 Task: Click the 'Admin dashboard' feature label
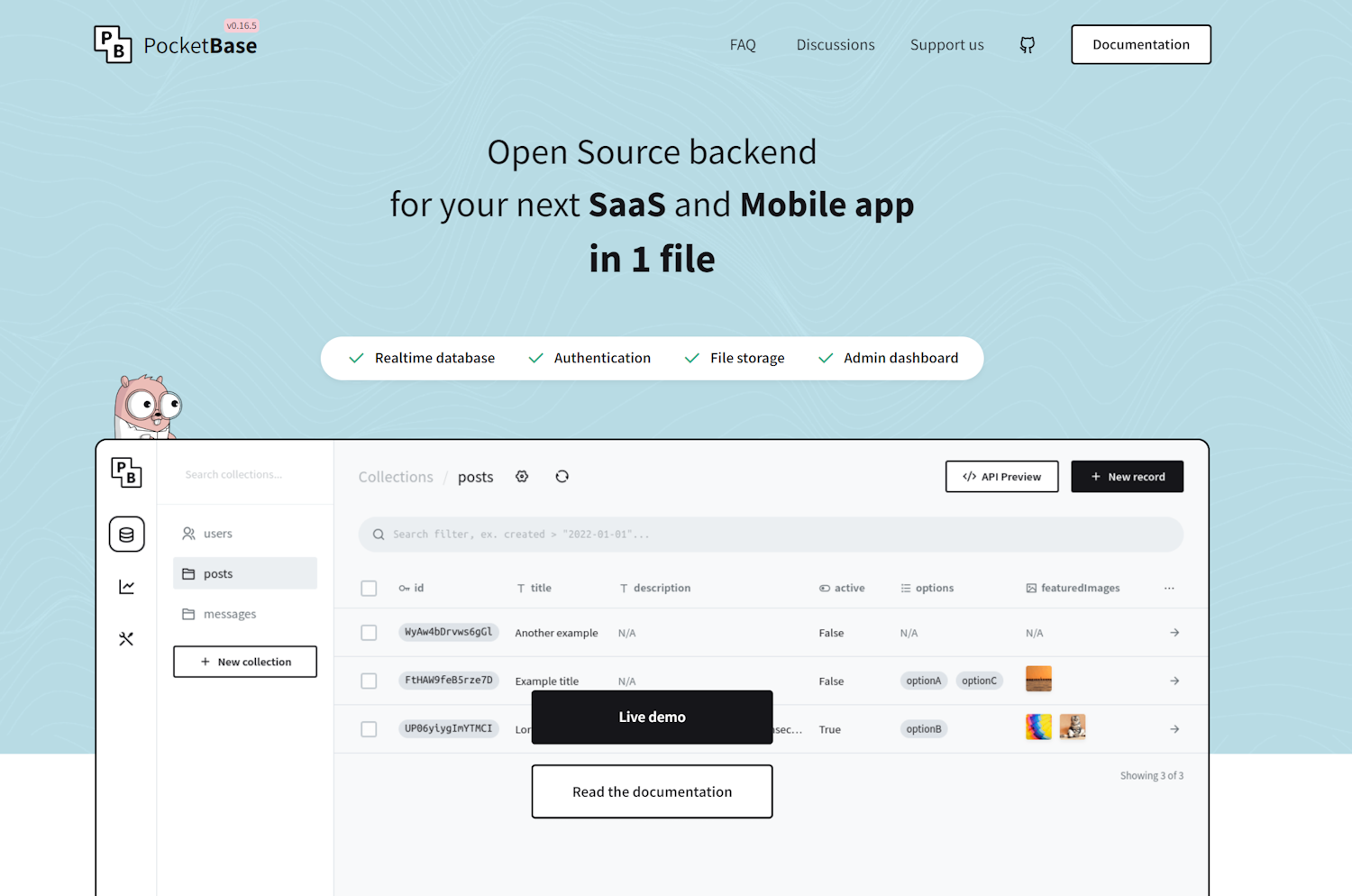pos(901,358)
